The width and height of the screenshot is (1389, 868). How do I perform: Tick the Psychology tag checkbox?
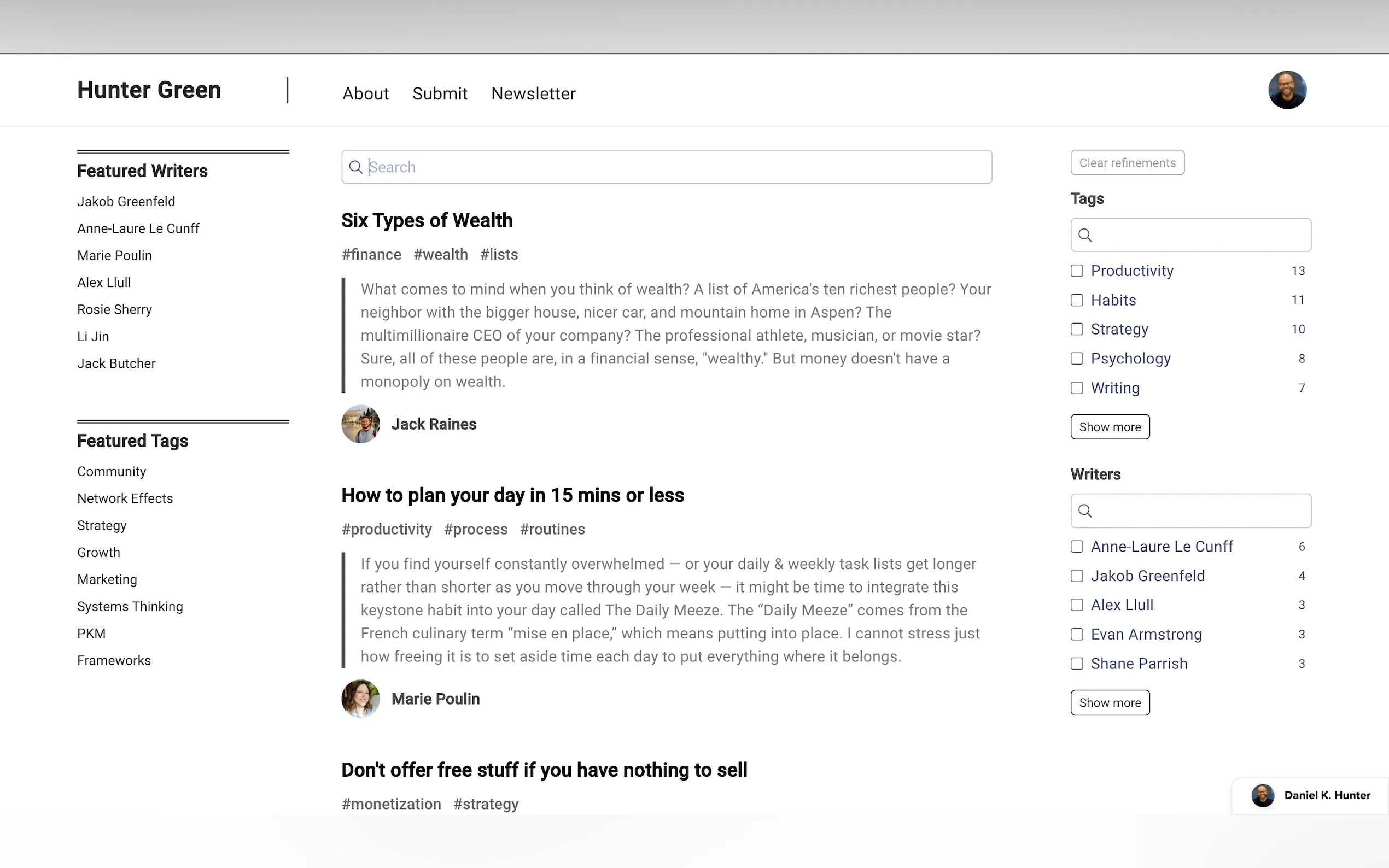point(1077,359)
